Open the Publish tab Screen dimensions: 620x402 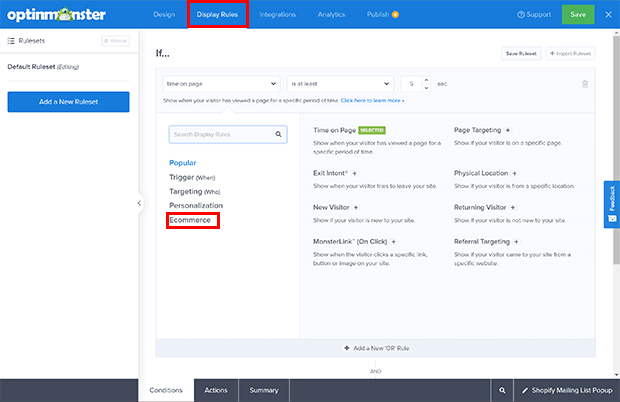(378, 15)
